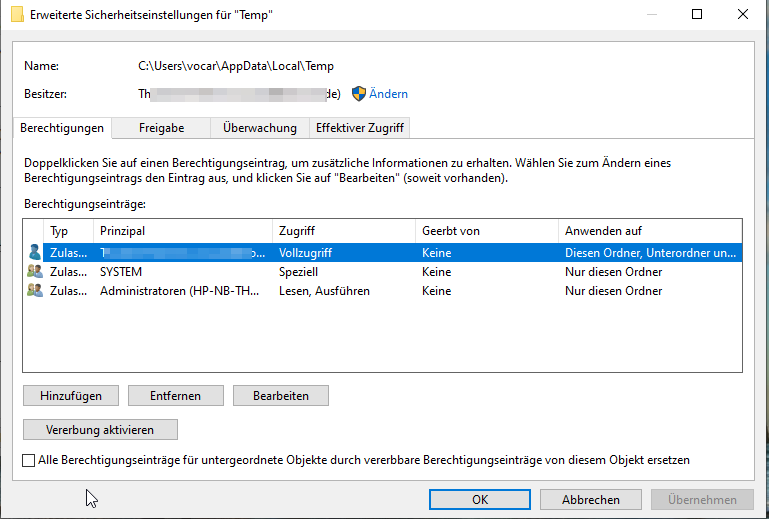Click Vererbung aktivieren button
Image resolution: width=769 pixels, height=519 pixels.
[100, 430]
